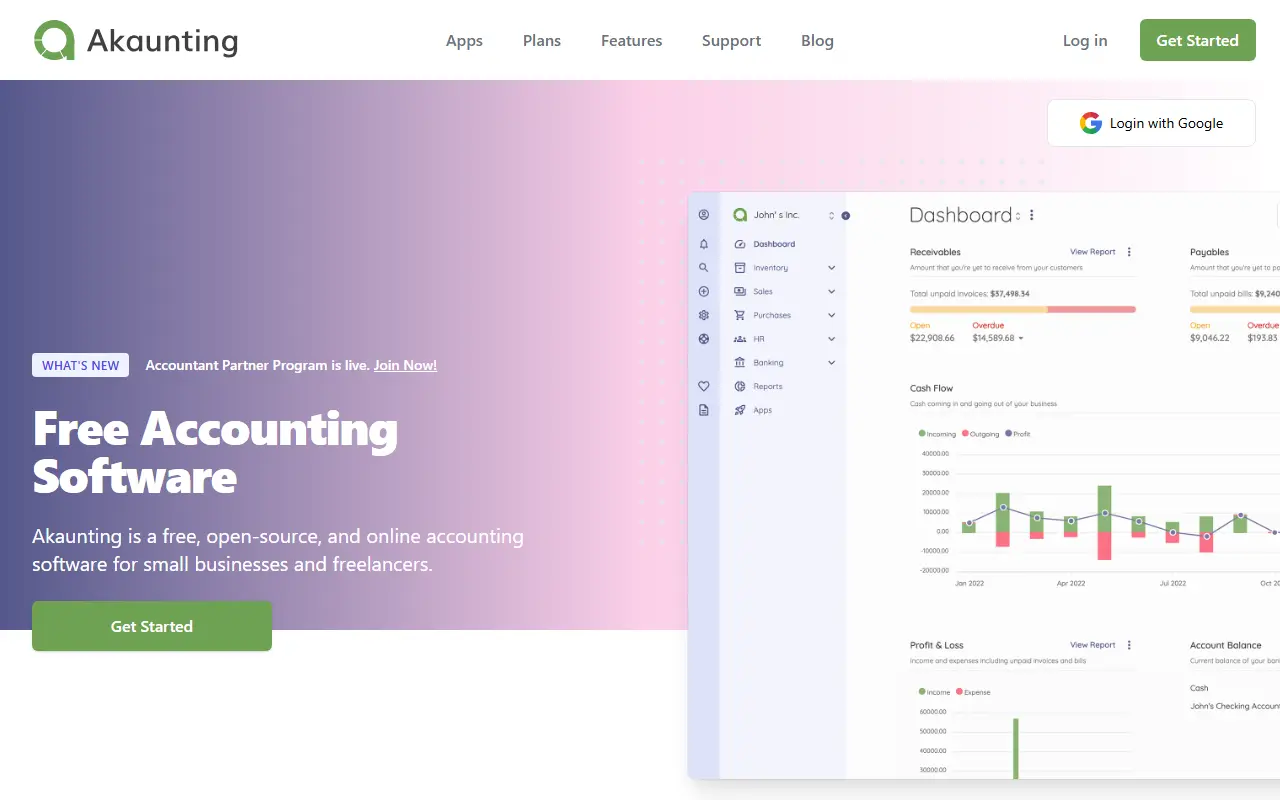The width and height of the screenshot is (1280, 800).
Task: Click the Get Started button below the headline
Action: pyautogui.click(x=152, y=626)
